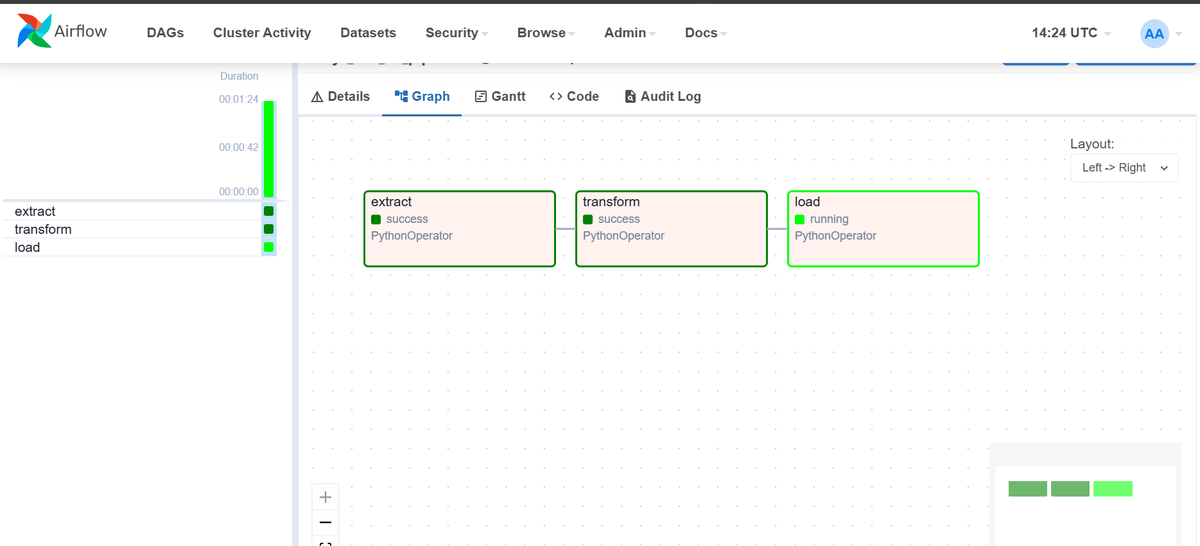
Task: Click the 00:01:24 duration label
Action: click(x=238, y=99)
